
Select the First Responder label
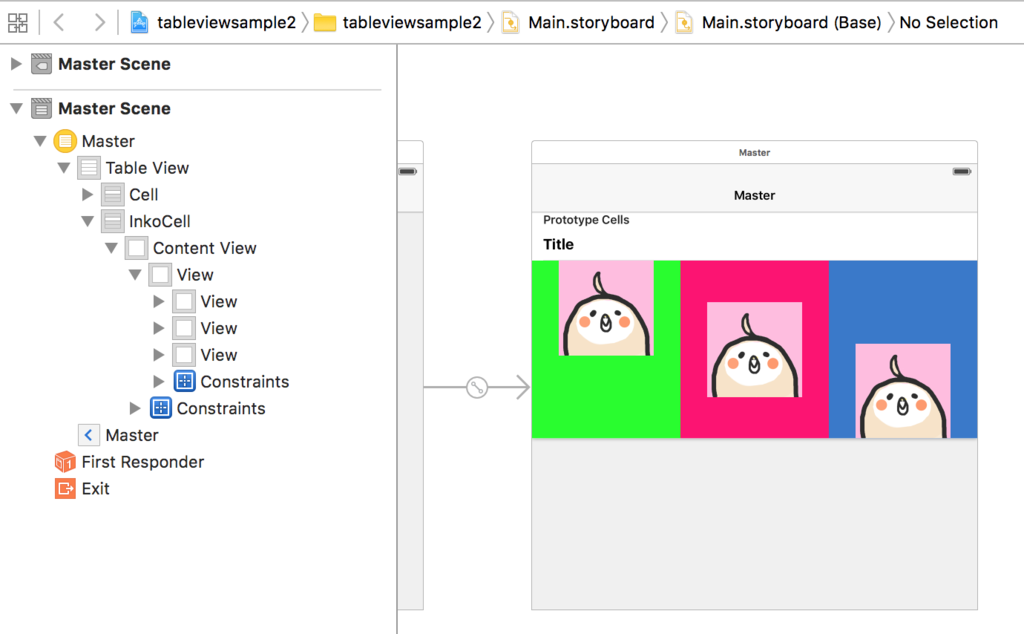pyautogui.click(x=142, y=462)
